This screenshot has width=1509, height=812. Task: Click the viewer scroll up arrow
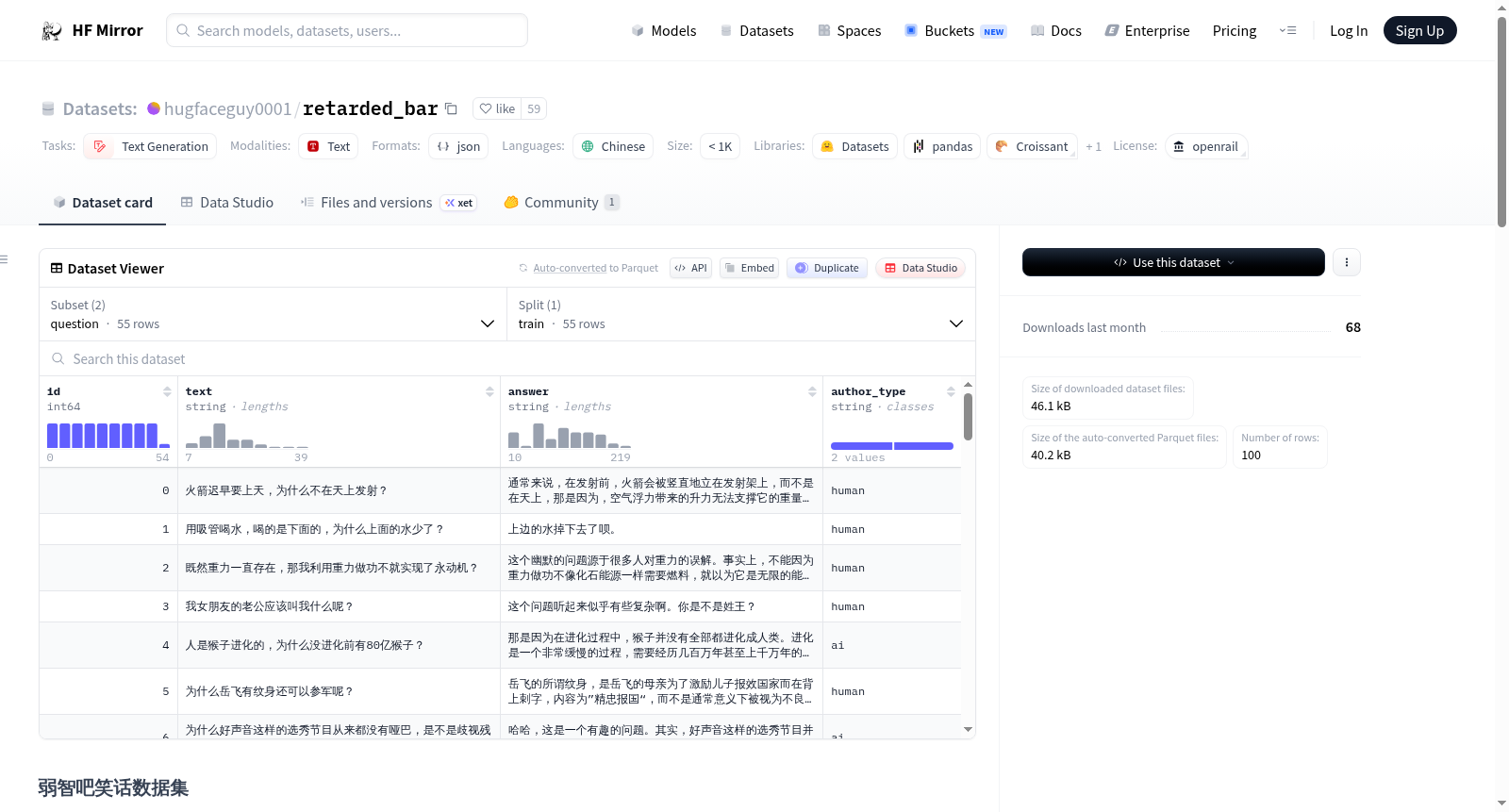[969, 385]
